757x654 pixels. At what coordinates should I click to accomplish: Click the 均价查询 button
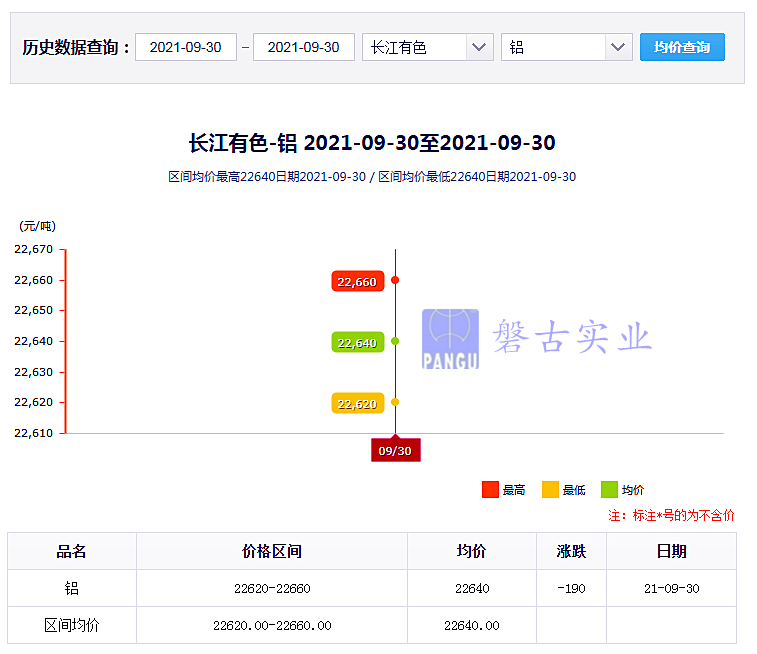(x=682, y=47)
